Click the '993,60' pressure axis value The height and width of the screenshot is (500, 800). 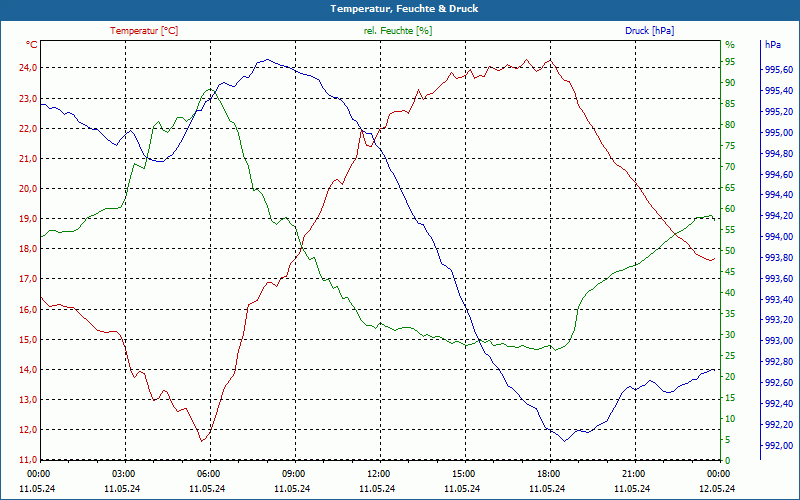point(779,279)
